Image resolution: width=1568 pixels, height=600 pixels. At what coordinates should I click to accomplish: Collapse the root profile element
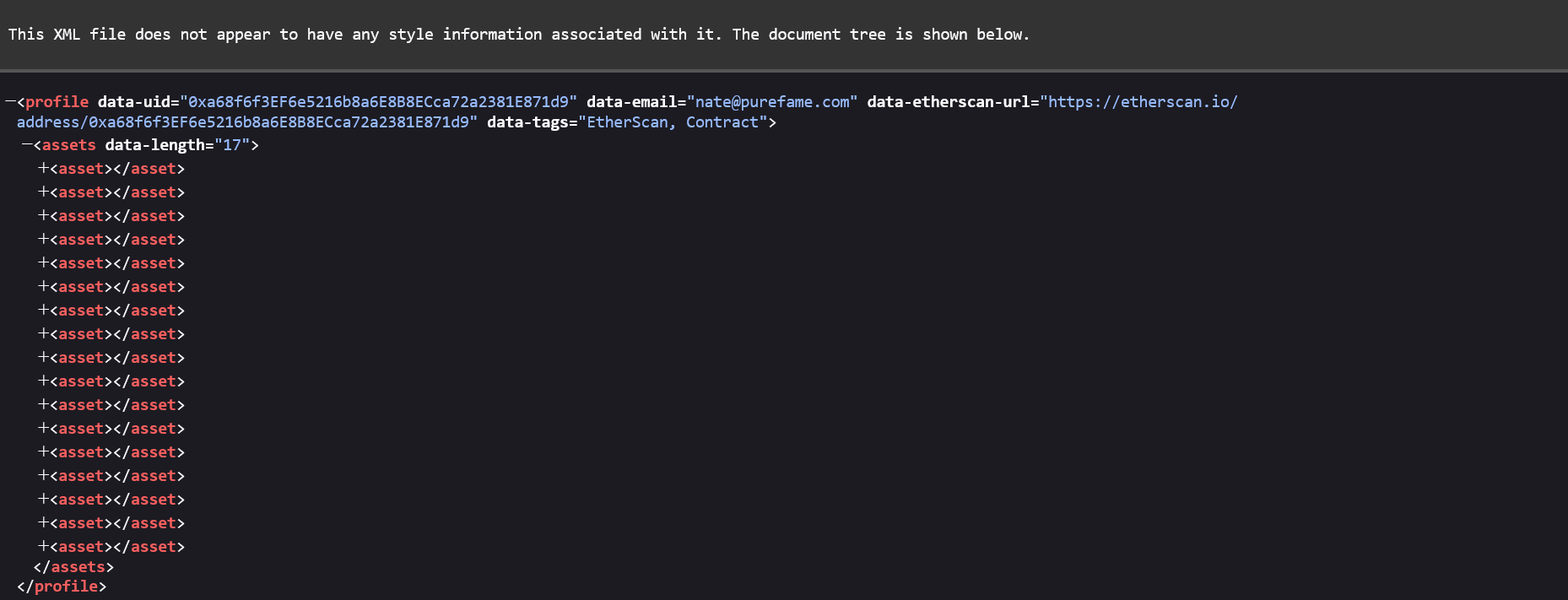pos(10,102)
